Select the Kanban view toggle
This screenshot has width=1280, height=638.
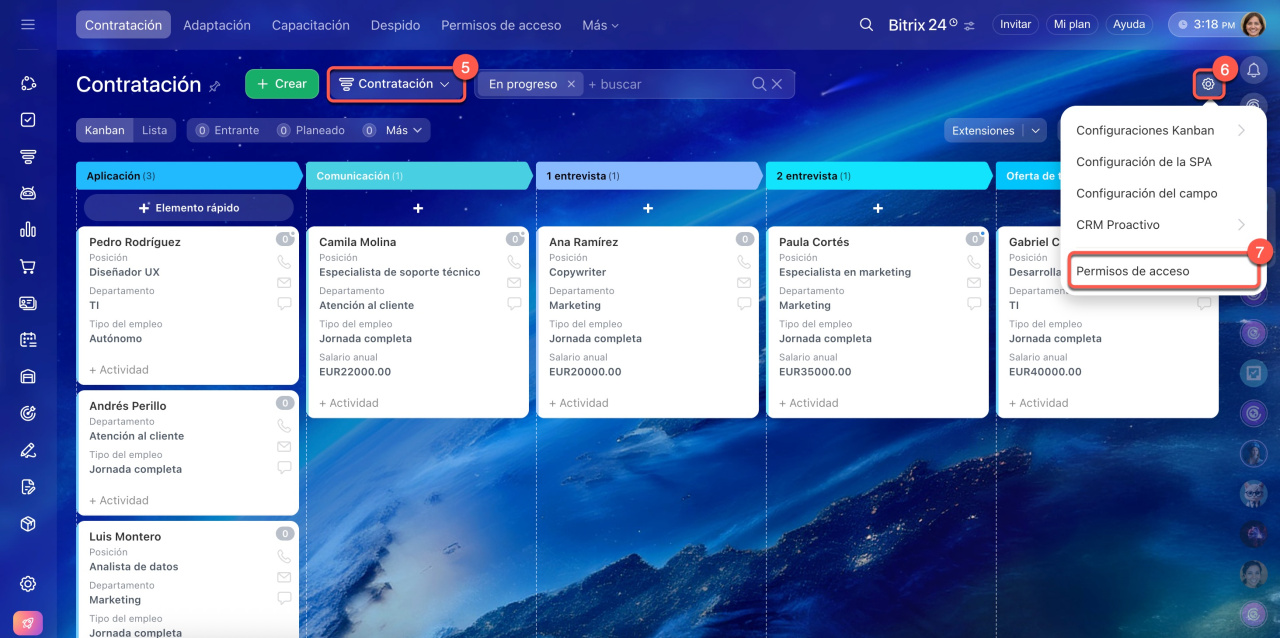(x=105, y=130)
